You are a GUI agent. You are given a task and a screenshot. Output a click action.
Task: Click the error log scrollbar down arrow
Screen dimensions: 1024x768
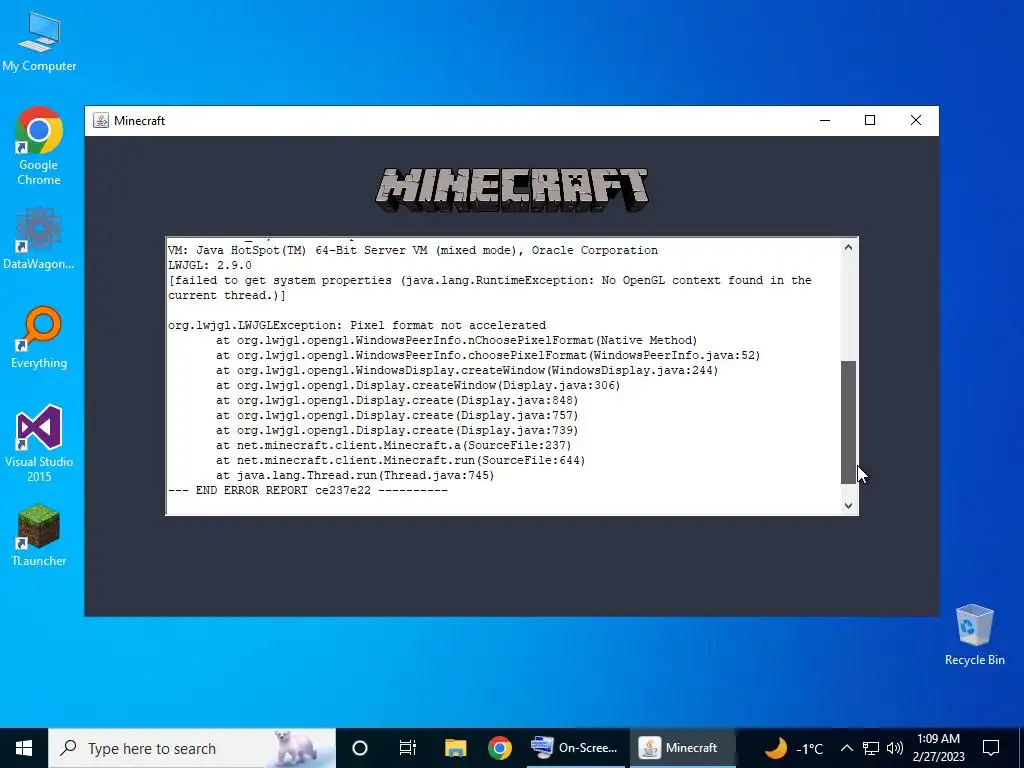(848, 505)
